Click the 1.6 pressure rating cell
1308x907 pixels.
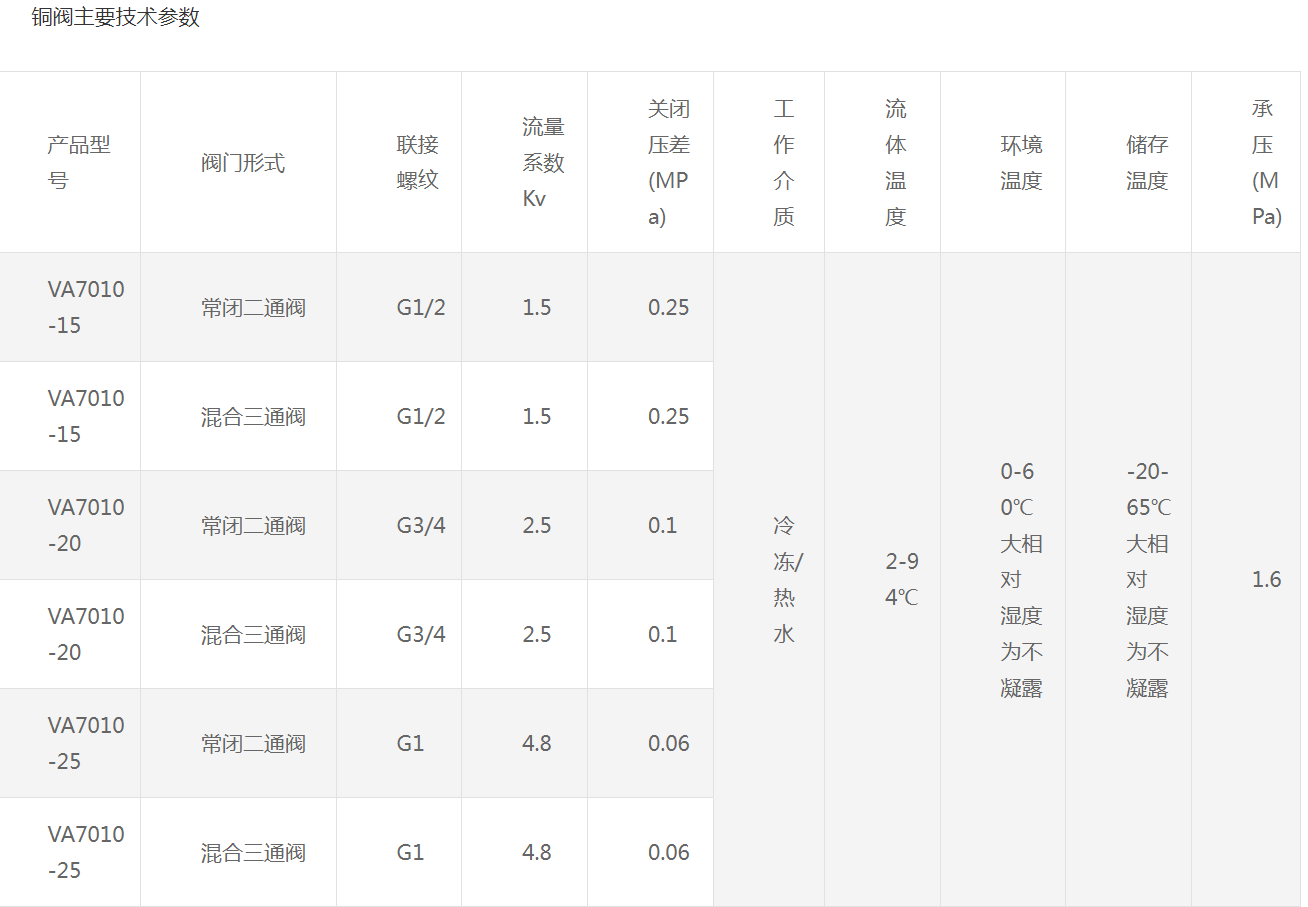point(1266,580)
